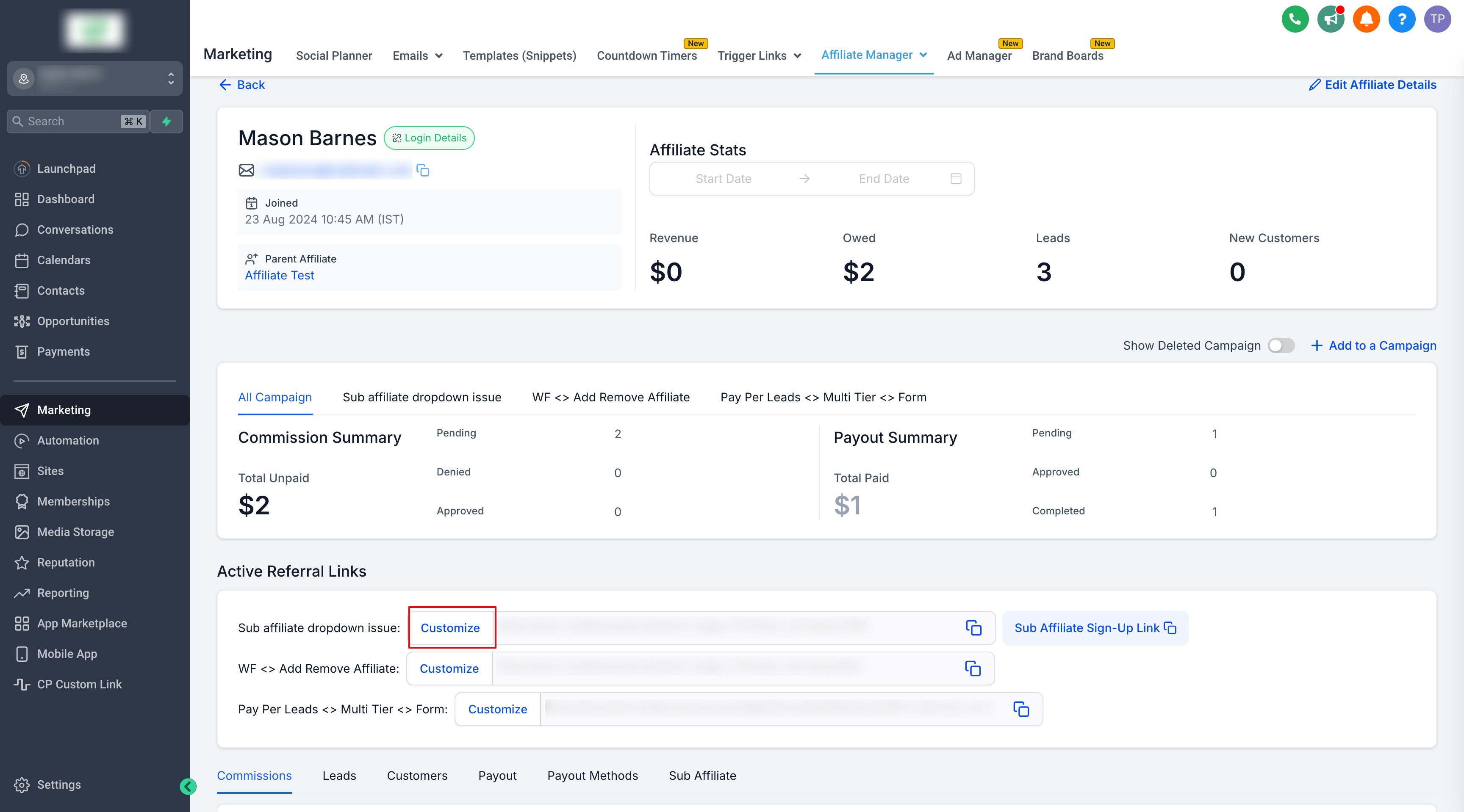Screen dimensions: 1464x812
Task: Select the Pay Per Leads campaign tab
Action: 823,398
